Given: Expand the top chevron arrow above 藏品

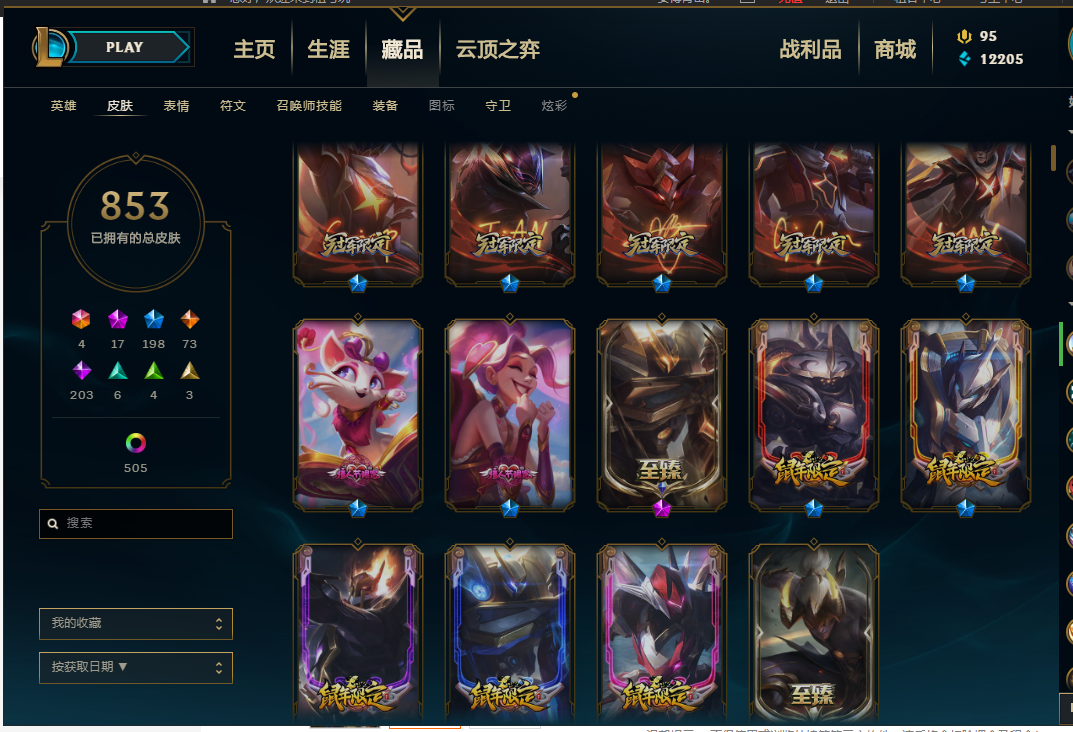Looking at the screenshot, I should pos(402,13).
